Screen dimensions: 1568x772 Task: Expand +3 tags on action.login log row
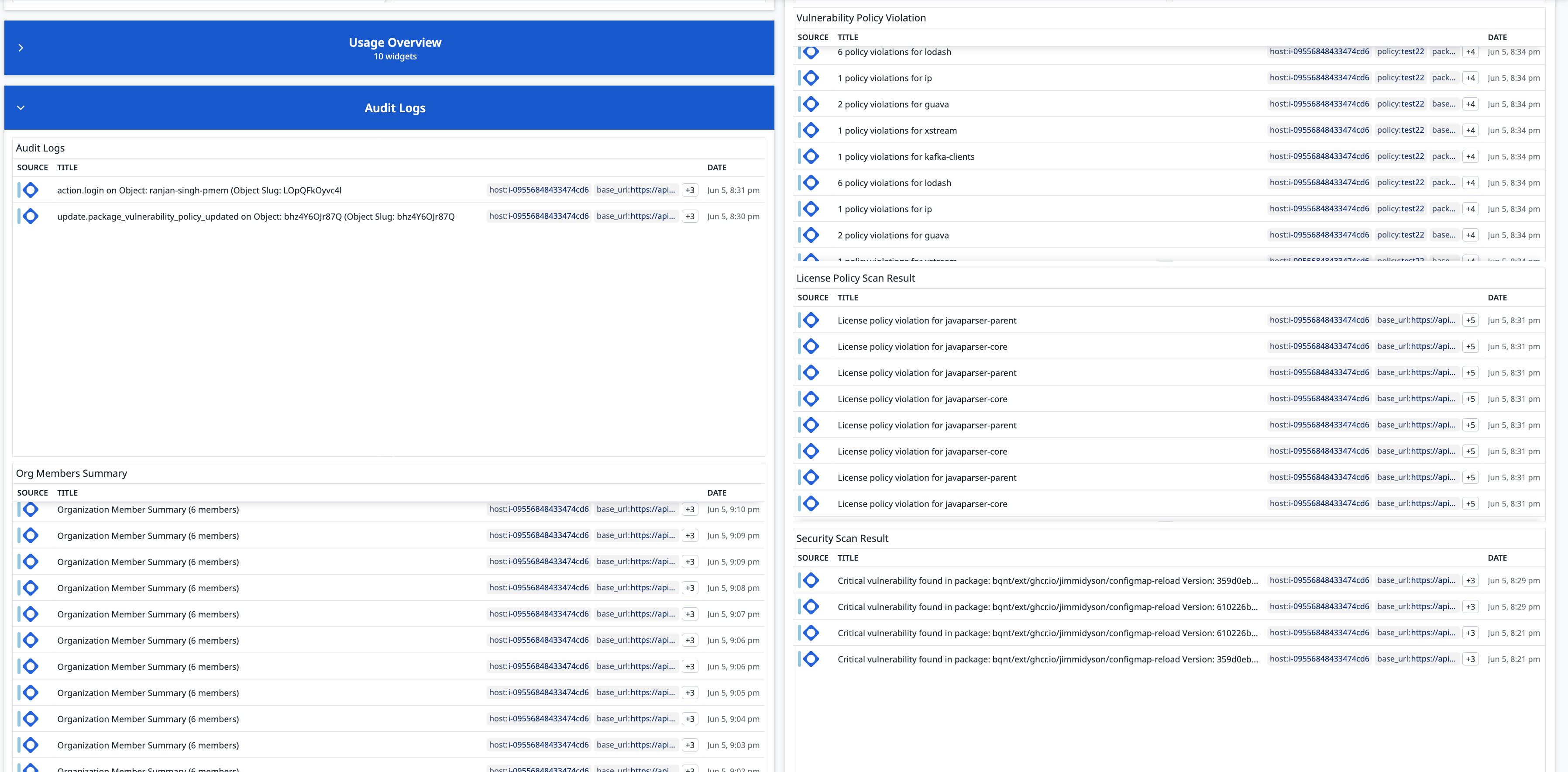coord(690,190)
